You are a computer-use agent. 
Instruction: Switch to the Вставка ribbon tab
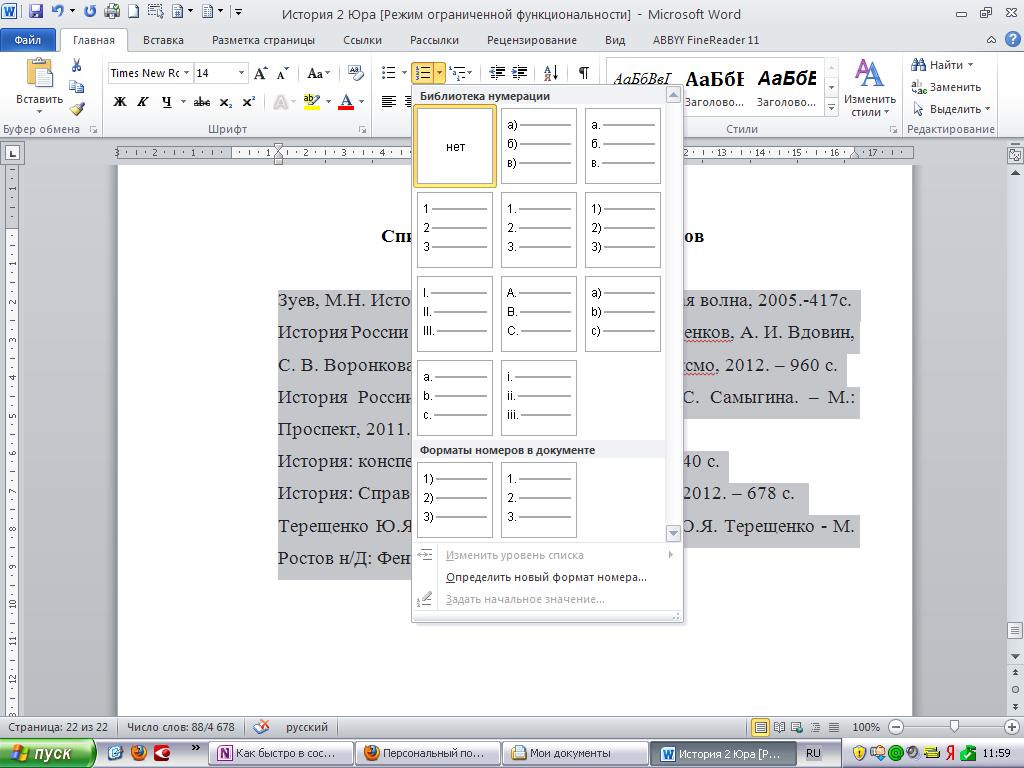click(163, 40)
